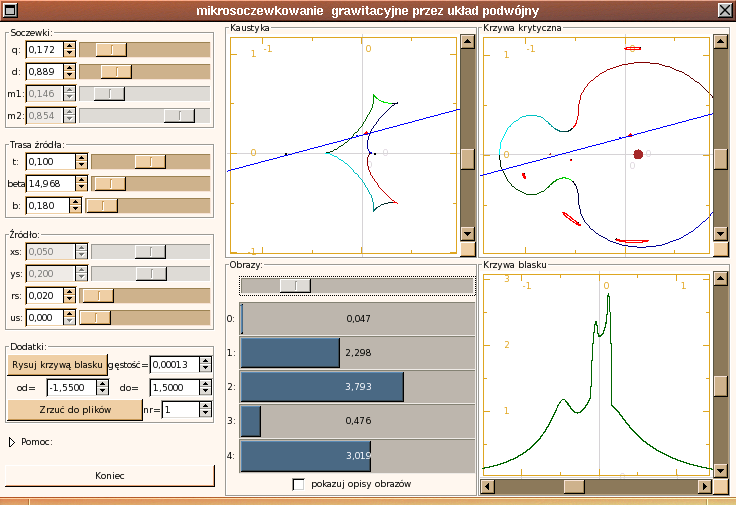Image resolution: width=736 pixels, height=505 pixels.
Task: Click Krzywa blasku horizontal scrollbar left arrow
Action: (x=488, y=487)
